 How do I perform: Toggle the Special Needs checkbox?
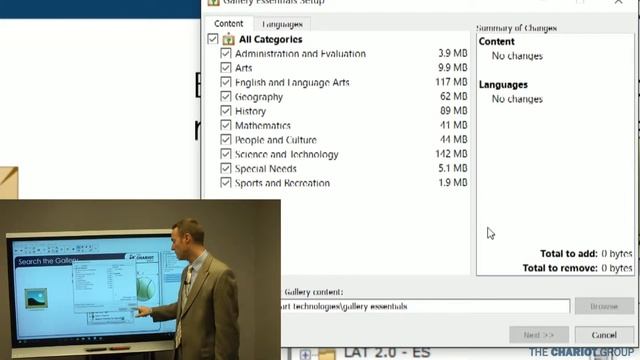(225, 169)
